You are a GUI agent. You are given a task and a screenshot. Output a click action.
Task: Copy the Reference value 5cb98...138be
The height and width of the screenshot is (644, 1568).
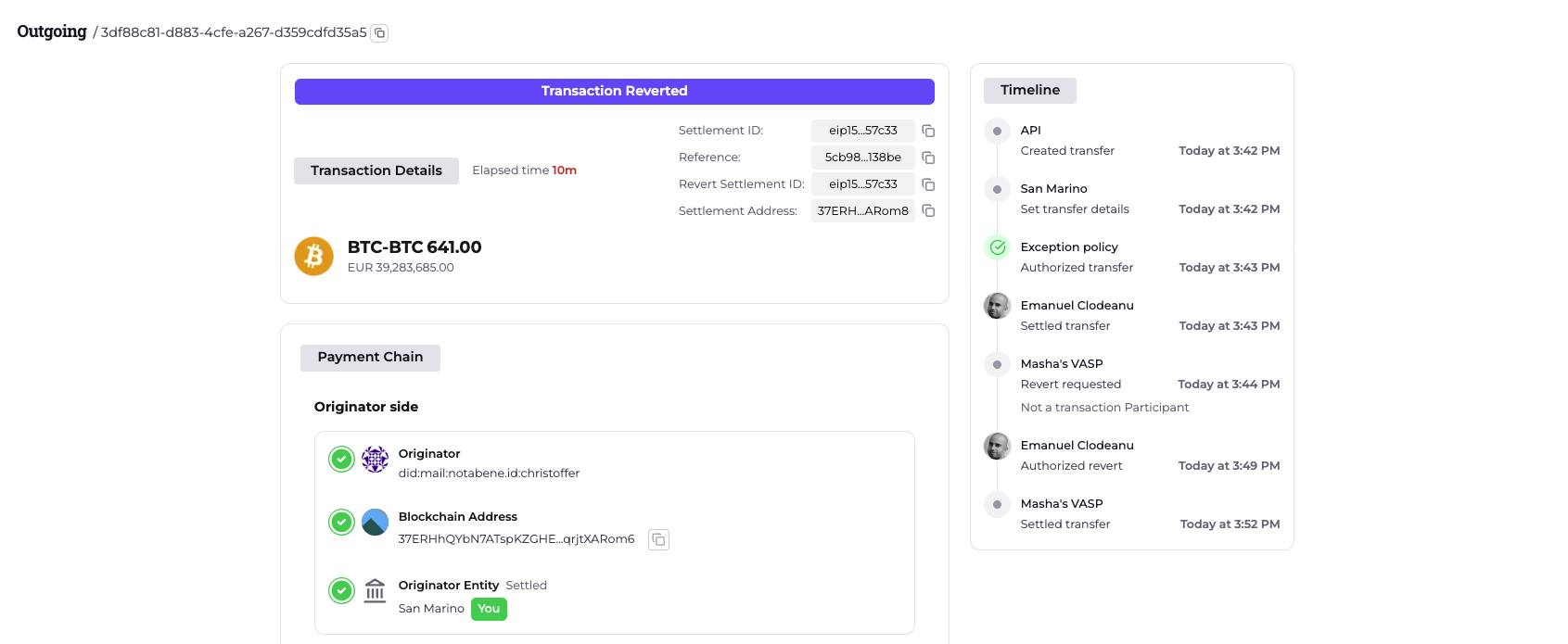tap(928, 158)
